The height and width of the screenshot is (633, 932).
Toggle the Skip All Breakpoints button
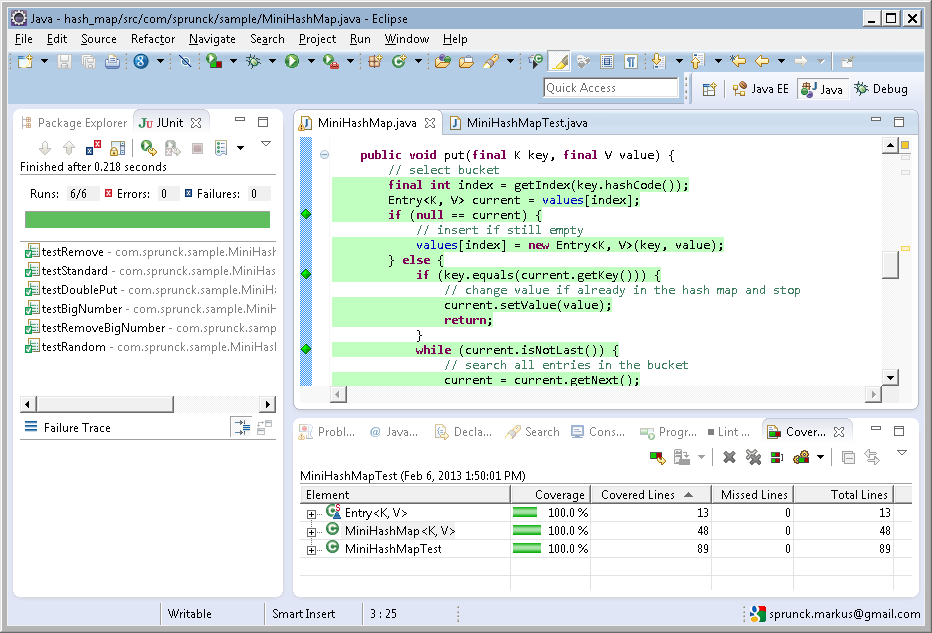(x=185, y=61)
